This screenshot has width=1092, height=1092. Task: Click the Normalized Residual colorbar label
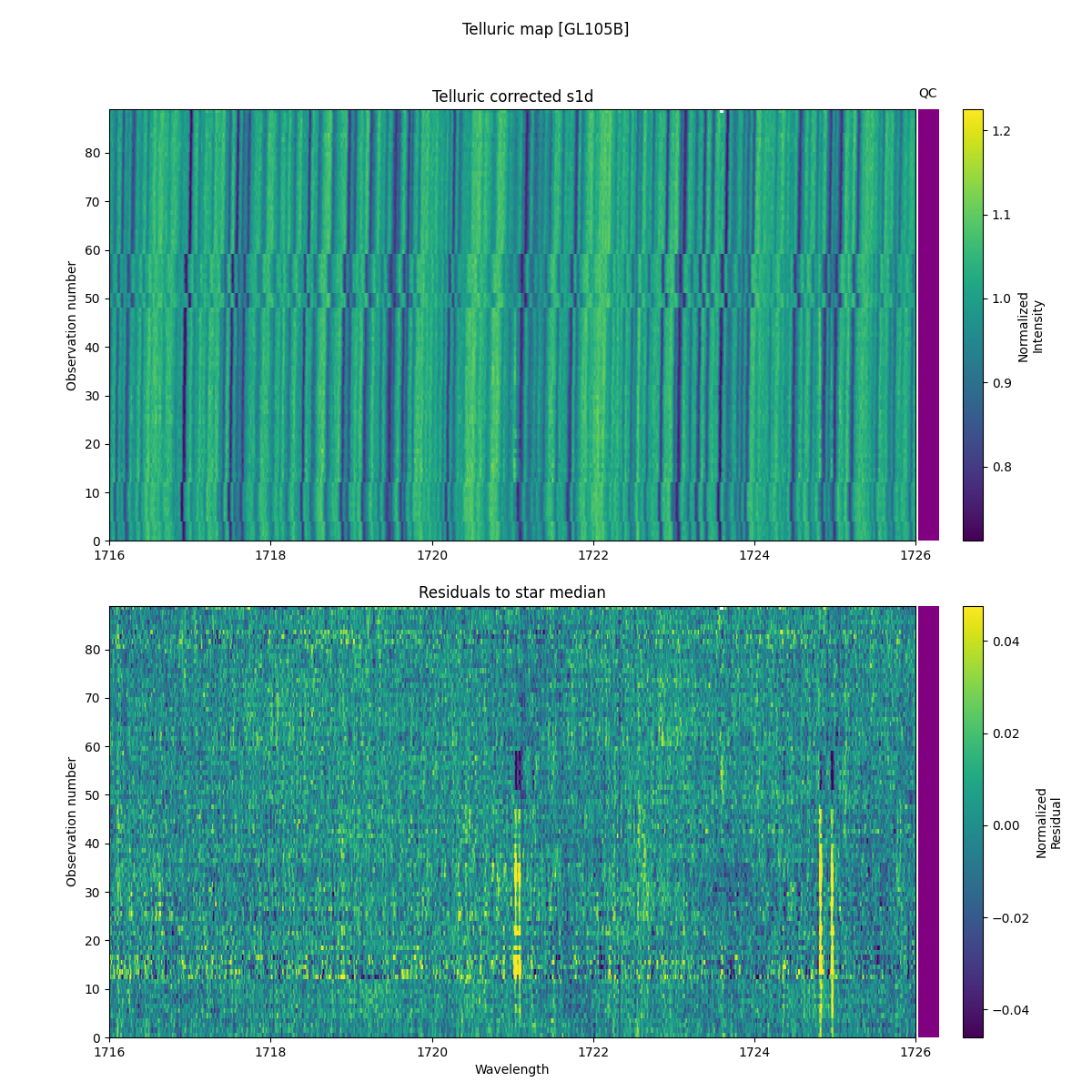tap(1047, 824)
